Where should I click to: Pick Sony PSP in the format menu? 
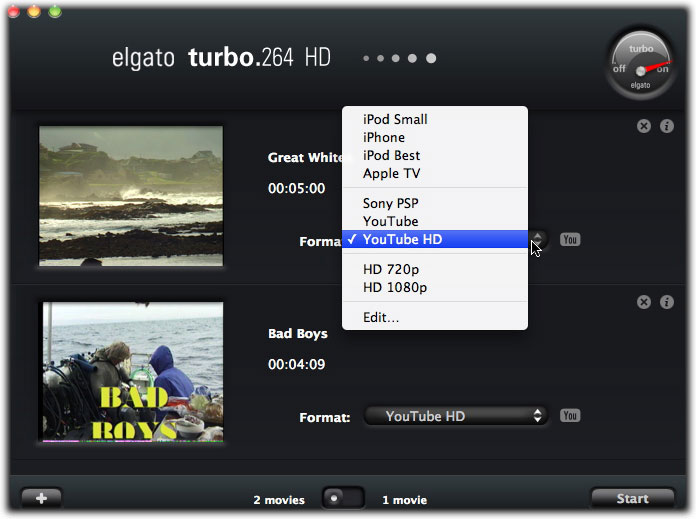[x=435, y=203]
